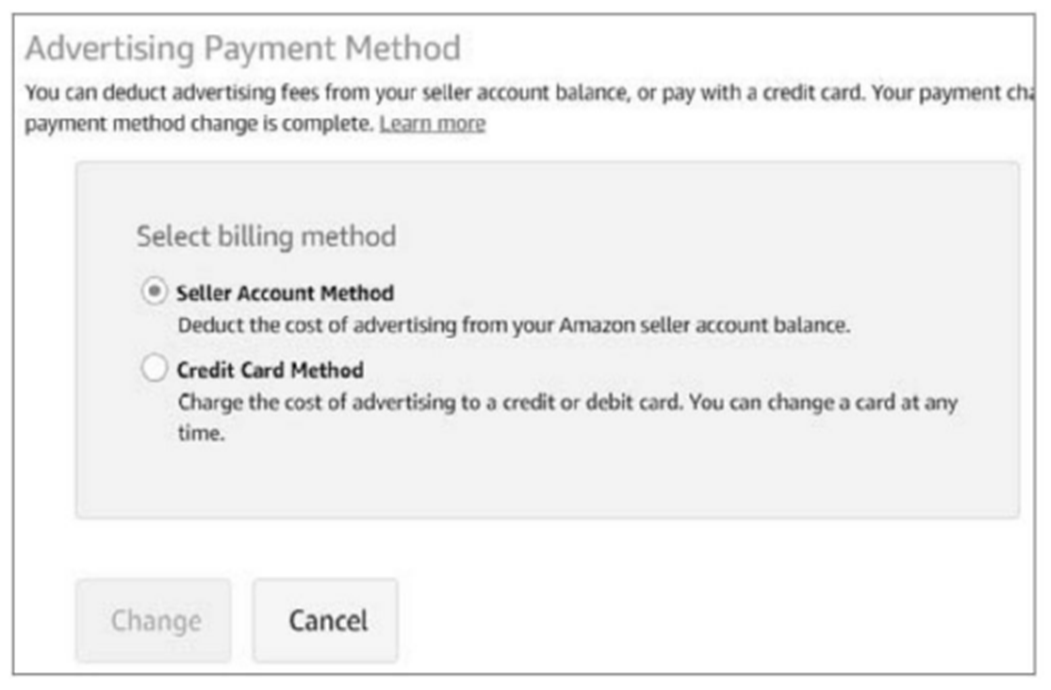This screenshot has width=1051, height=690.
Task: Choose the Credit Card Method radio button
Action: click(154, 370)
